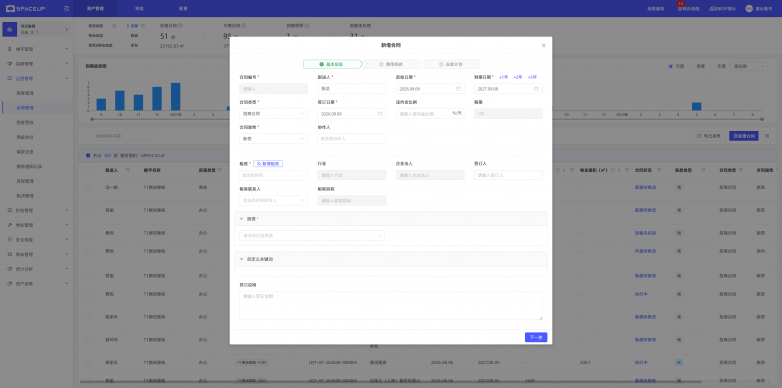Image resolution: width=782 pixels, height=388 pixels.
Task: Click the 停车管理 sidebar icon
Action: tap(9, 254)
